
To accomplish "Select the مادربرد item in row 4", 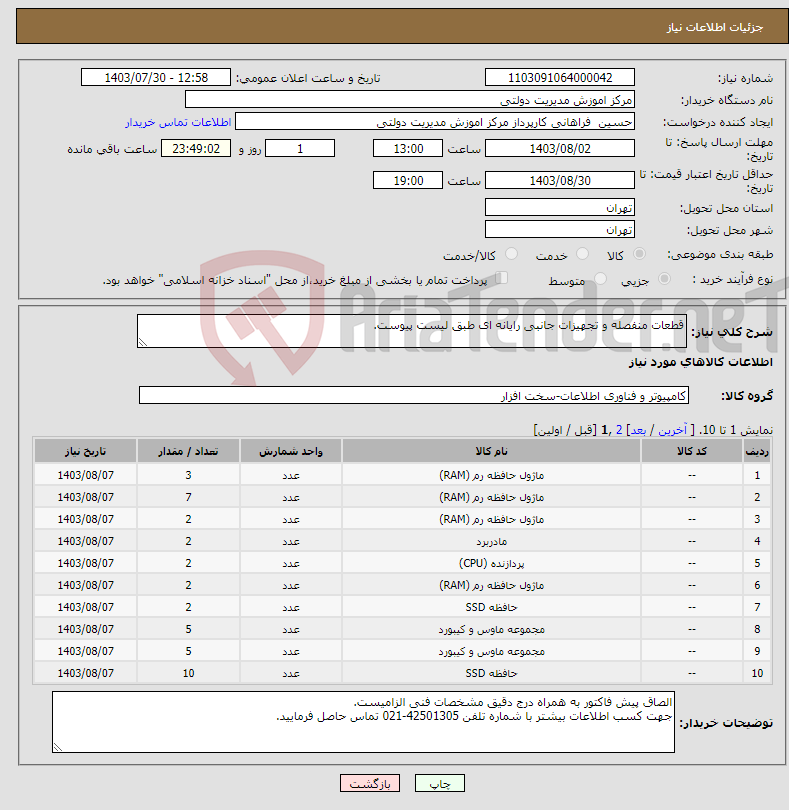I will point(491,541).
